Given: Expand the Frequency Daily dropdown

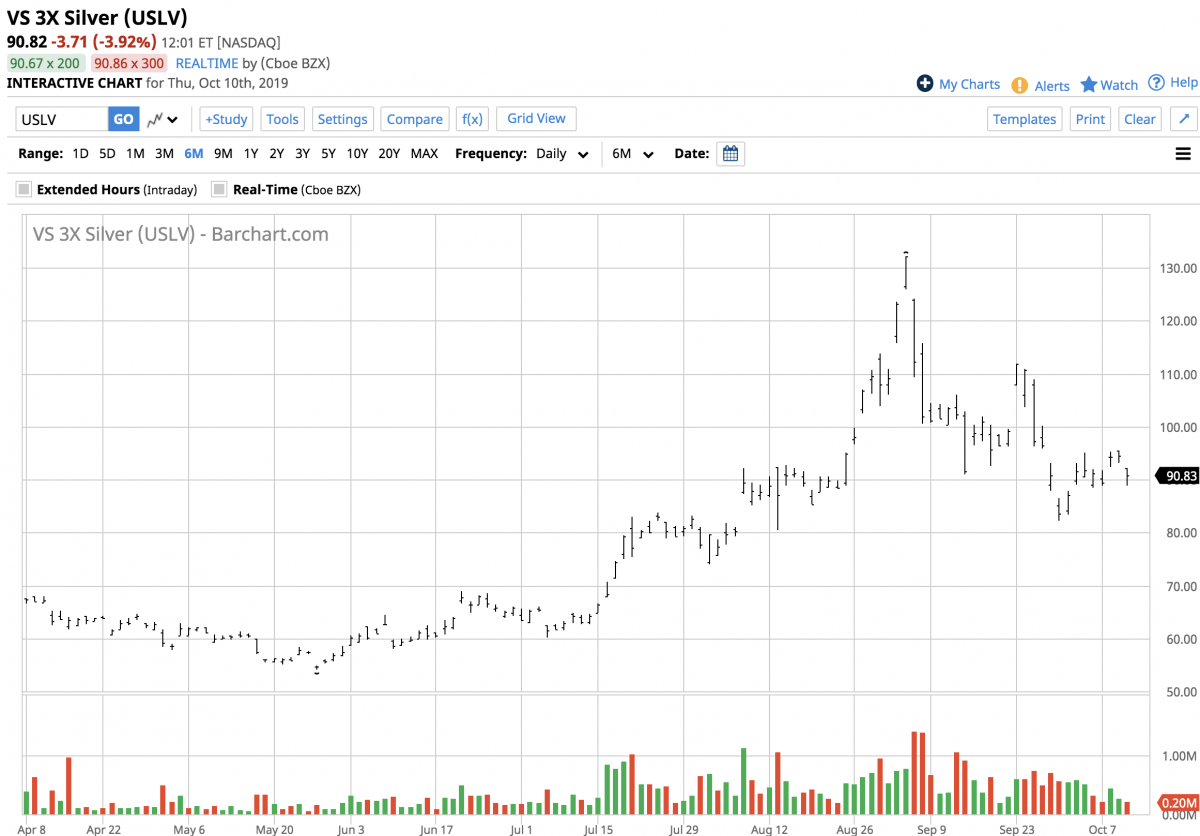Looking at the screenshot, I should 563,154.
